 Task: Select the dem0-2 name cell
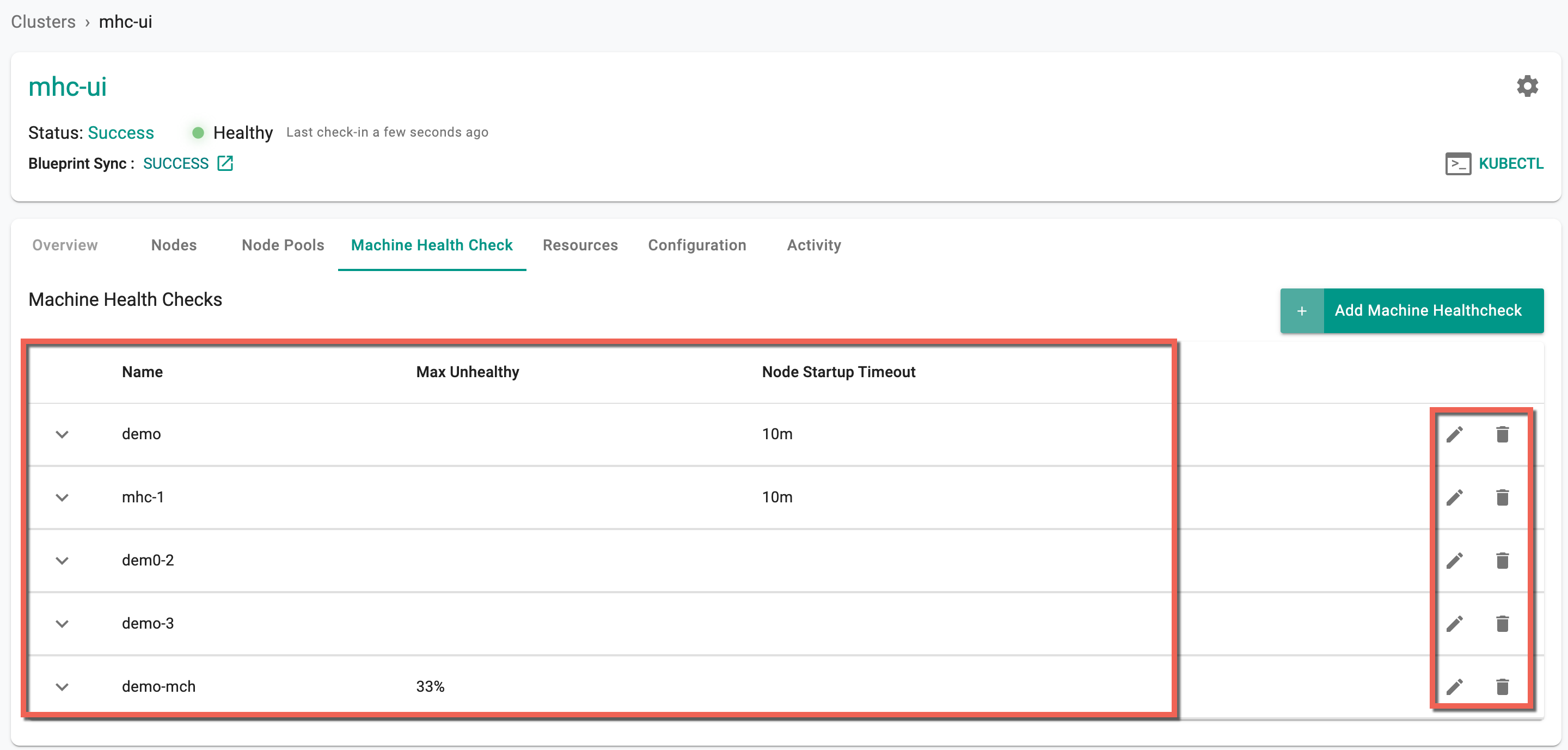148,561
